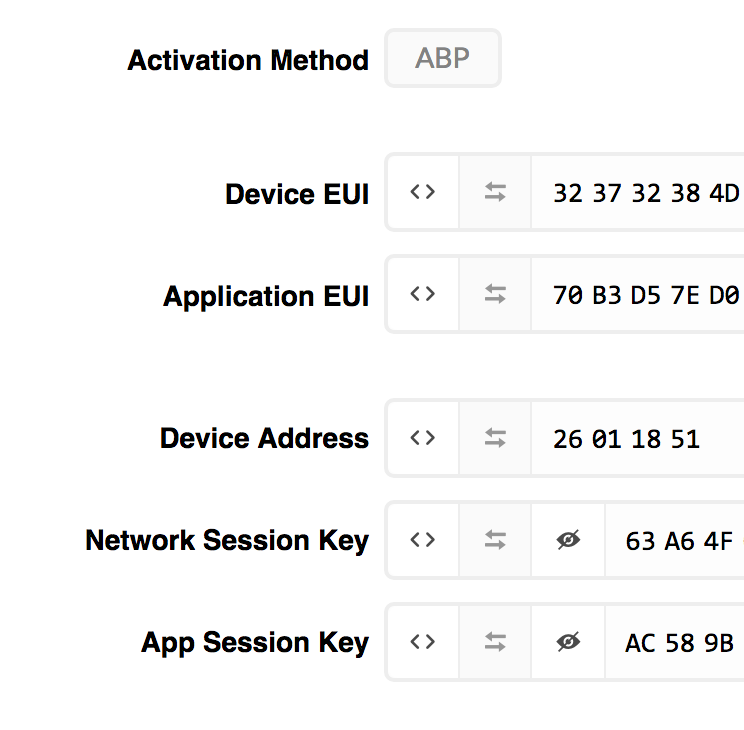Select the Application EUI value 70 B3 D5
The width and height of the screenshot is (744, 730).
pos(606,295)
